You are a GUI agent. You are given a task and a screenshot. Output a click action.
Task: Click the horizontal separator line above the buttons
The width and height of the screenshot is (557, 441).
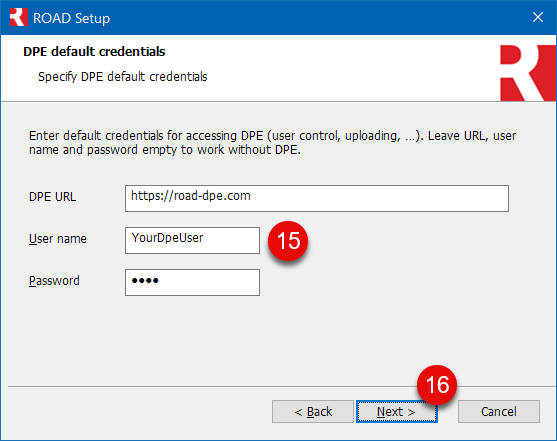pos(282,386)
